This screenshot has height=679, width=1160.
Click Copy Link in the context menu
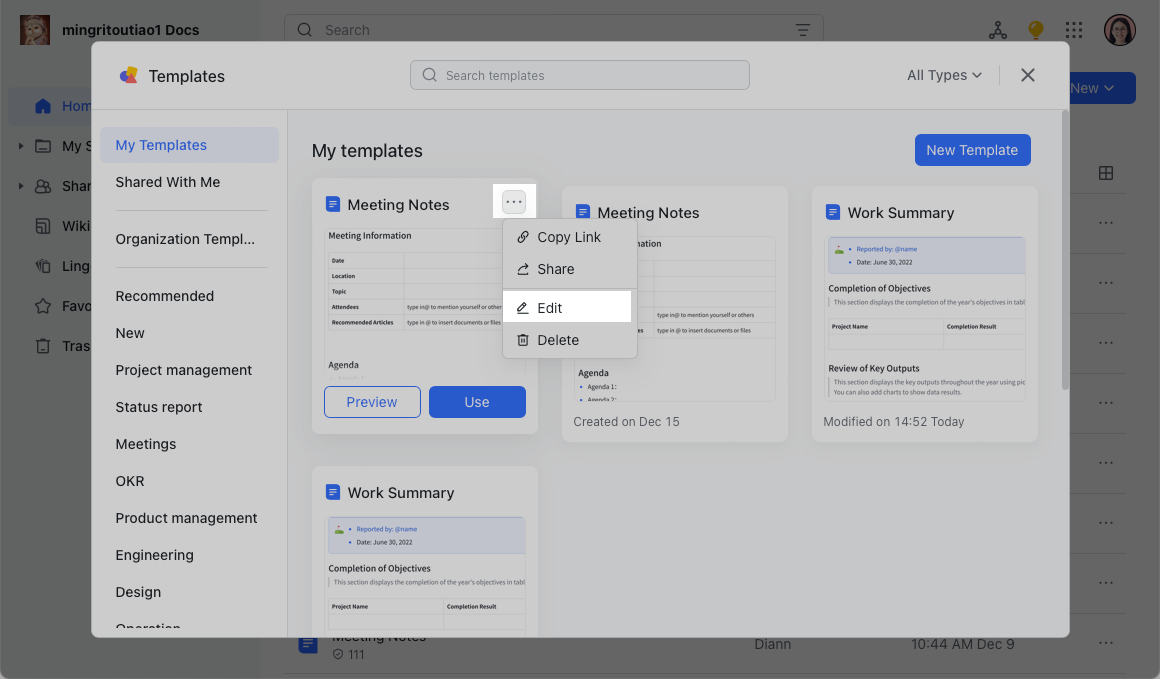click(x=568, y=237)
